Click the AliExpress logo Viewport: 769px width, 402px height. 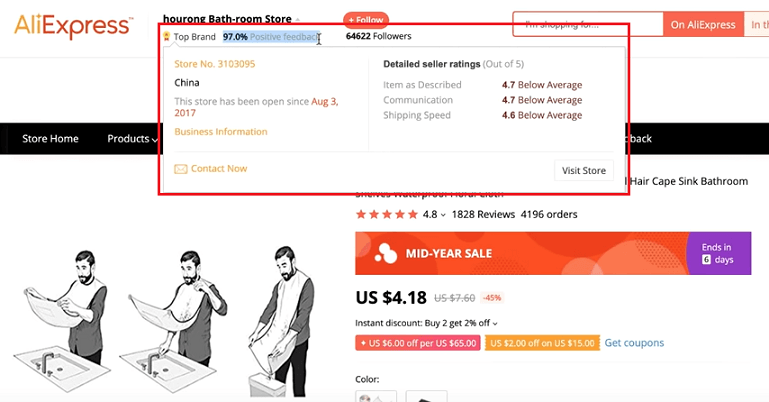click(73, 24)
